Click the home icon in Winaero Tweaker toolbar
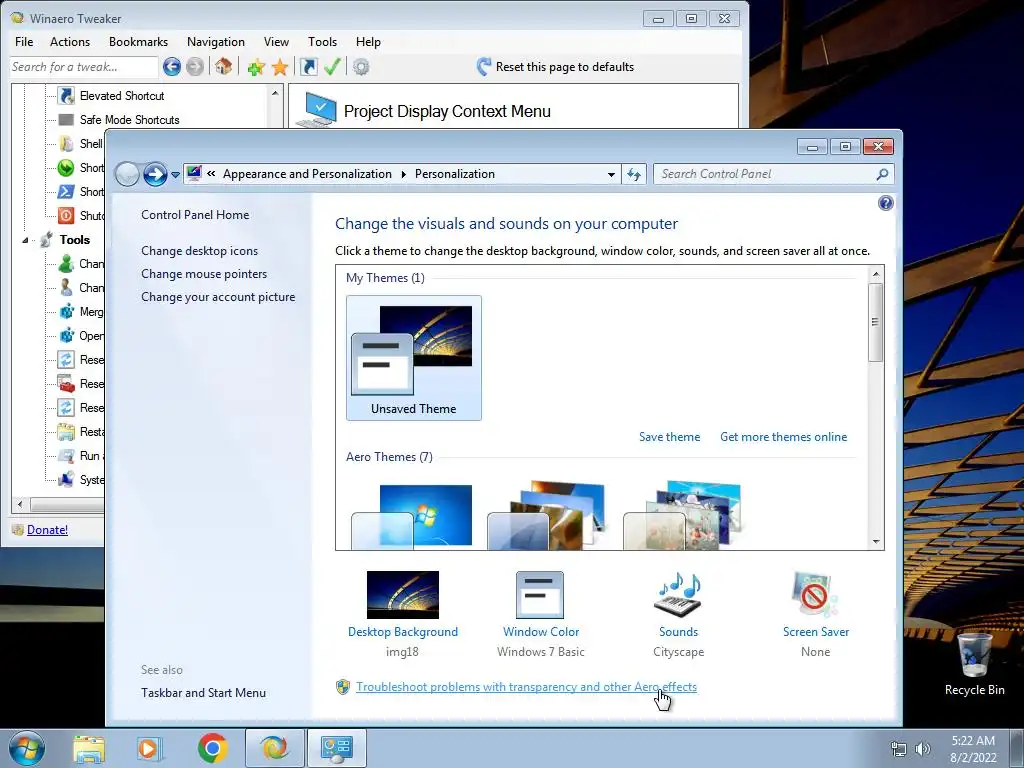Viewport: 1024px width, 768px height. [223, 67]
